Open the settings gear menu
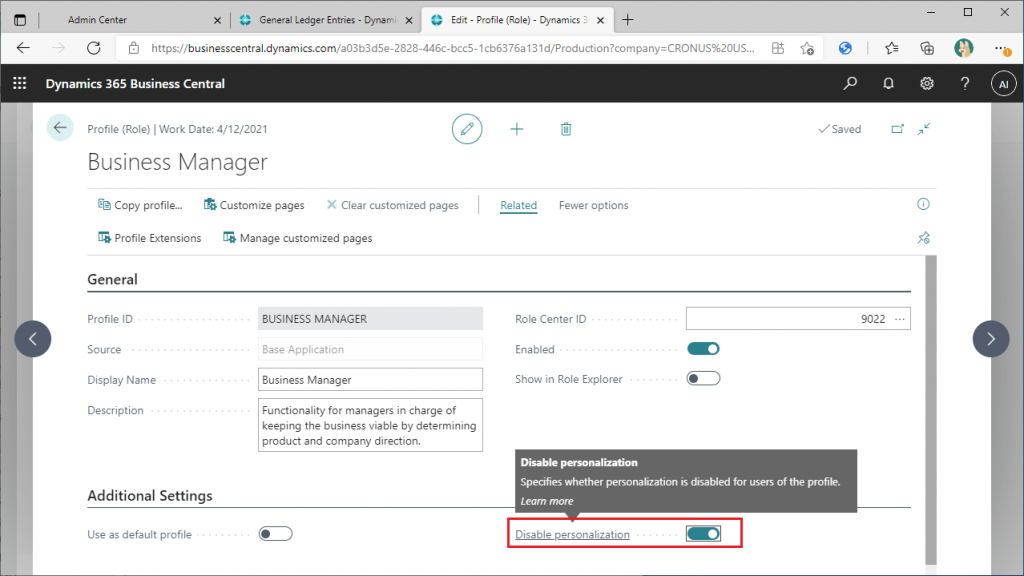Image resolution: width=1024 pixels, height=576 pixels. point(927,84)
